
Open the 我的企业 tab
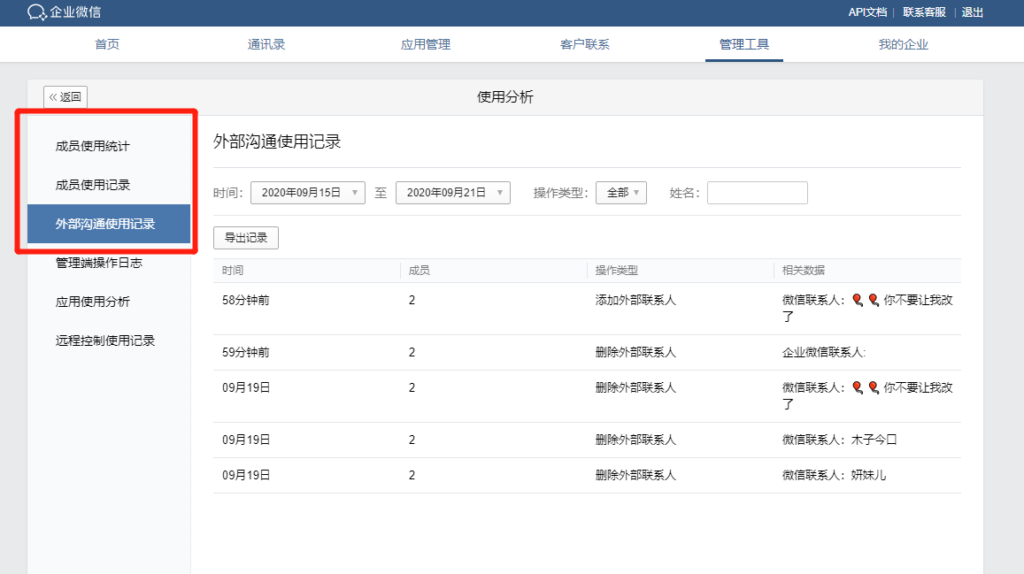(903, 45)
